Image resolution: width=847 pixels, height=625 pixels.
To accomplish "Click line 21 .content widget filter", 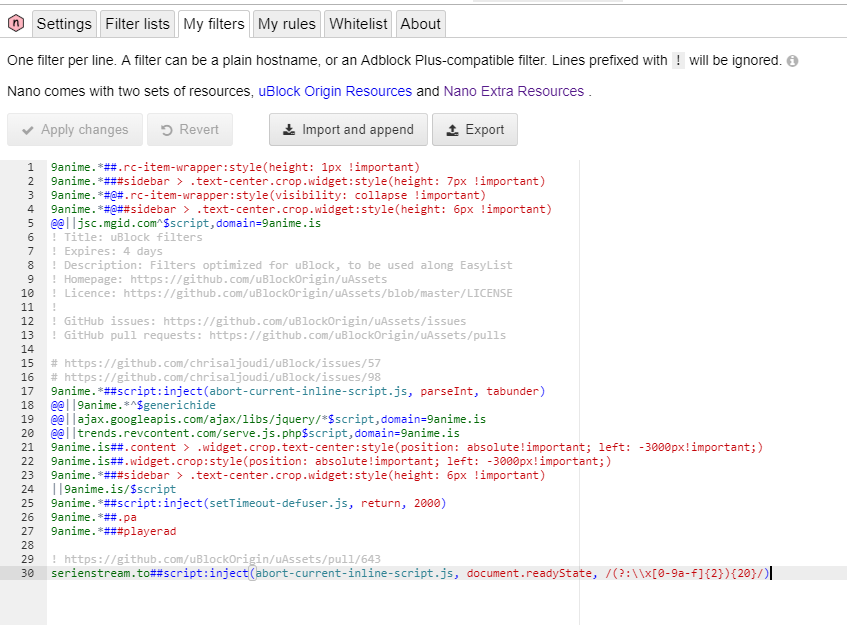I will point(407,447).
